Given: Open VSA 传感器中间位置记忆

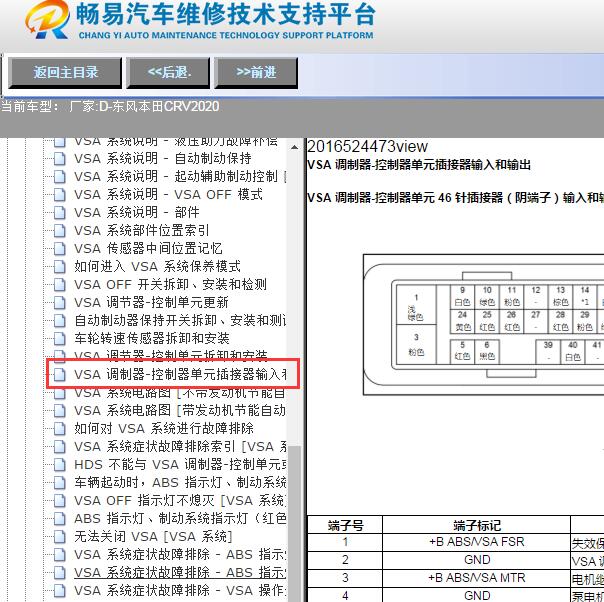Looking at the screenshot, I should click(148, 248).
